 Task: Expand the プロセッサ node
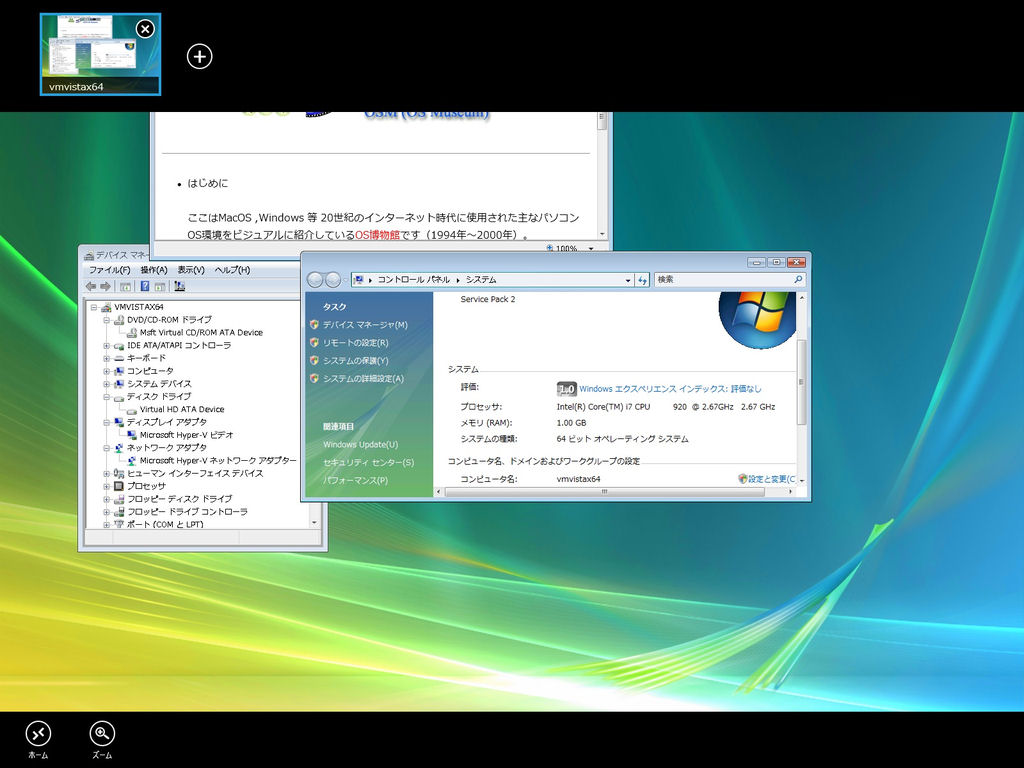click(106, 487)
